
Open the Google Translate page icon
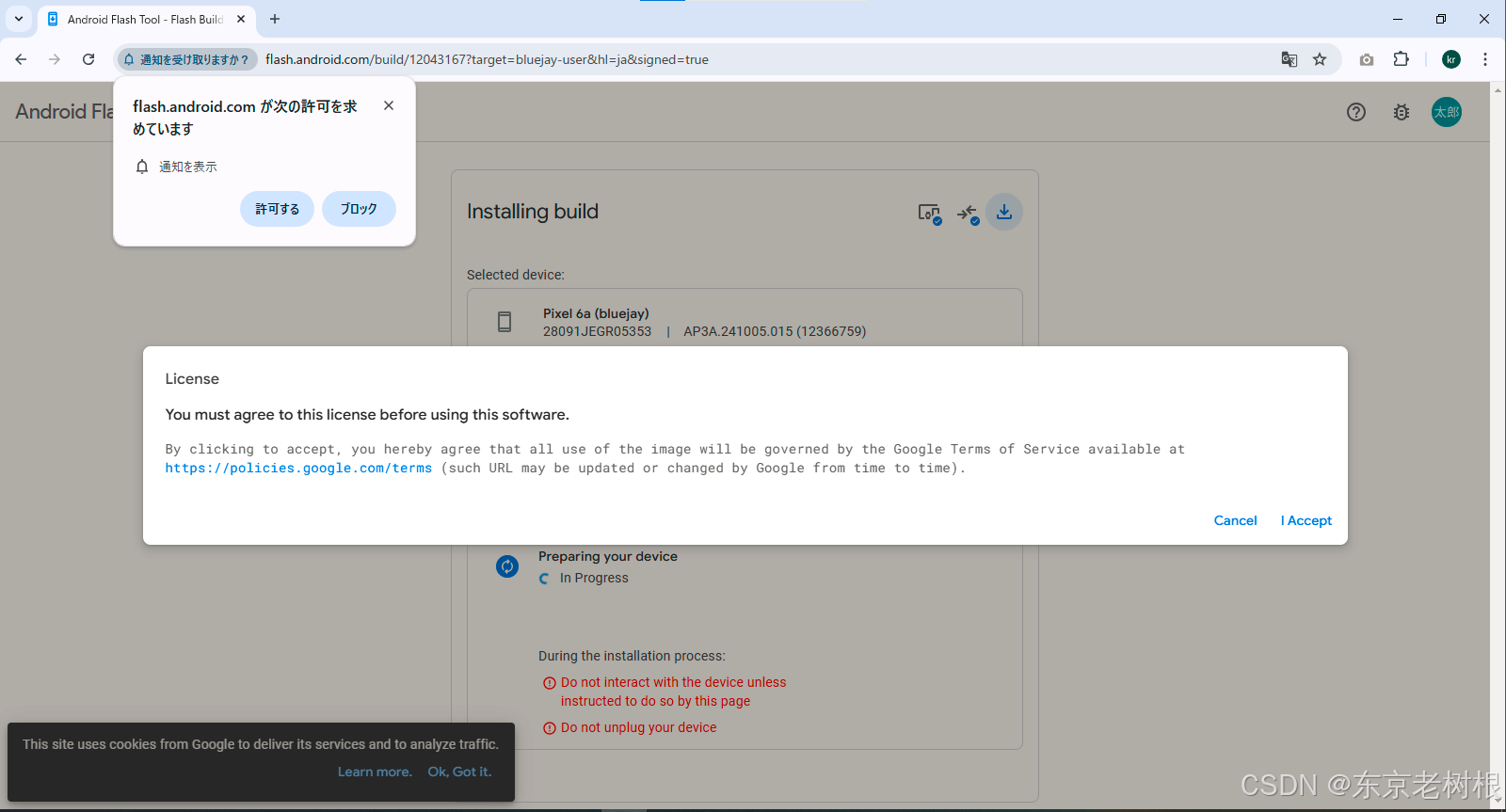point(1290,59)
